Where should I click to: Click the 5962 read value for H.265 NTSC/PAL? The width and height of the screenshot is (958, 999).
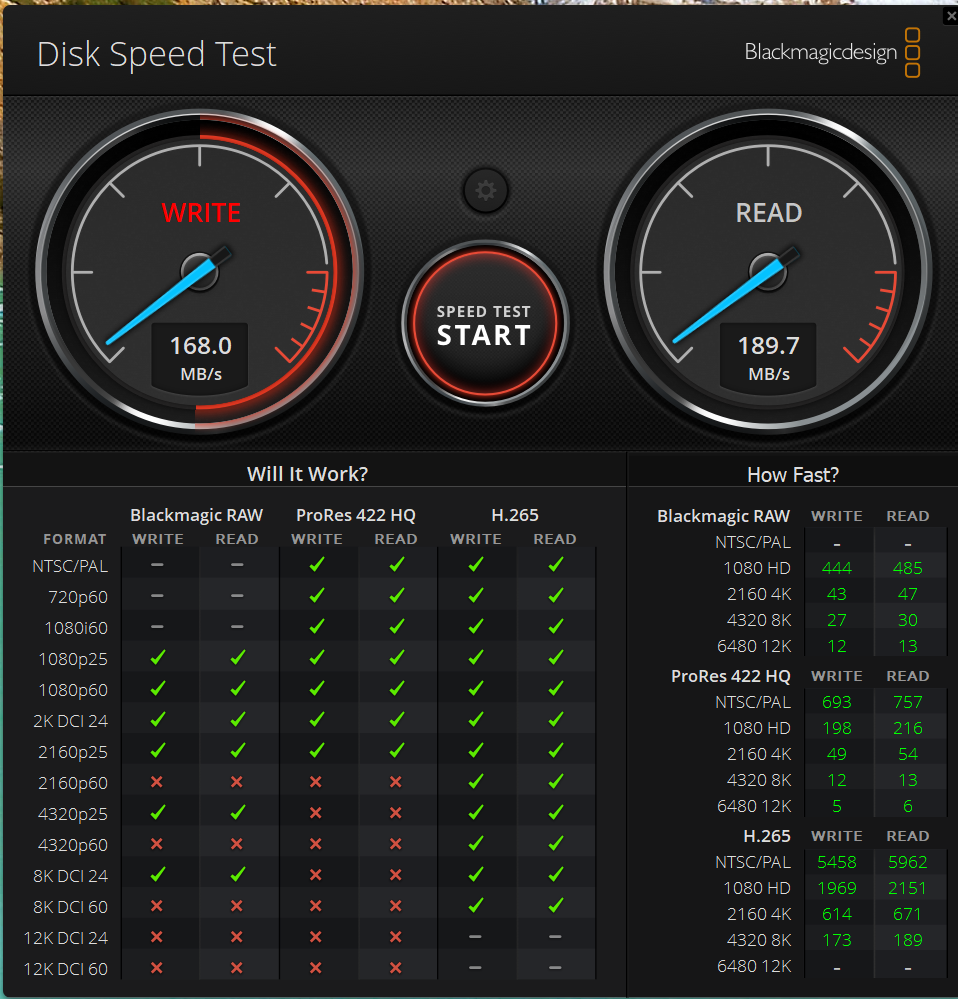[908, 862]
